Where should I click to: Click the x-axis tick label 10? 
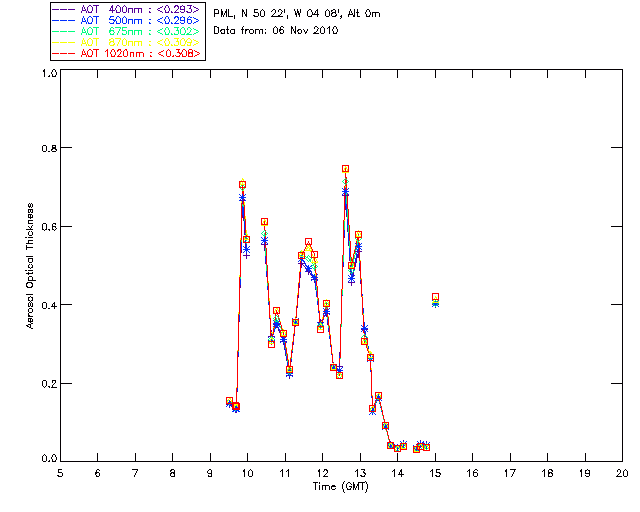pyautogui.click(x=247, y=473)
